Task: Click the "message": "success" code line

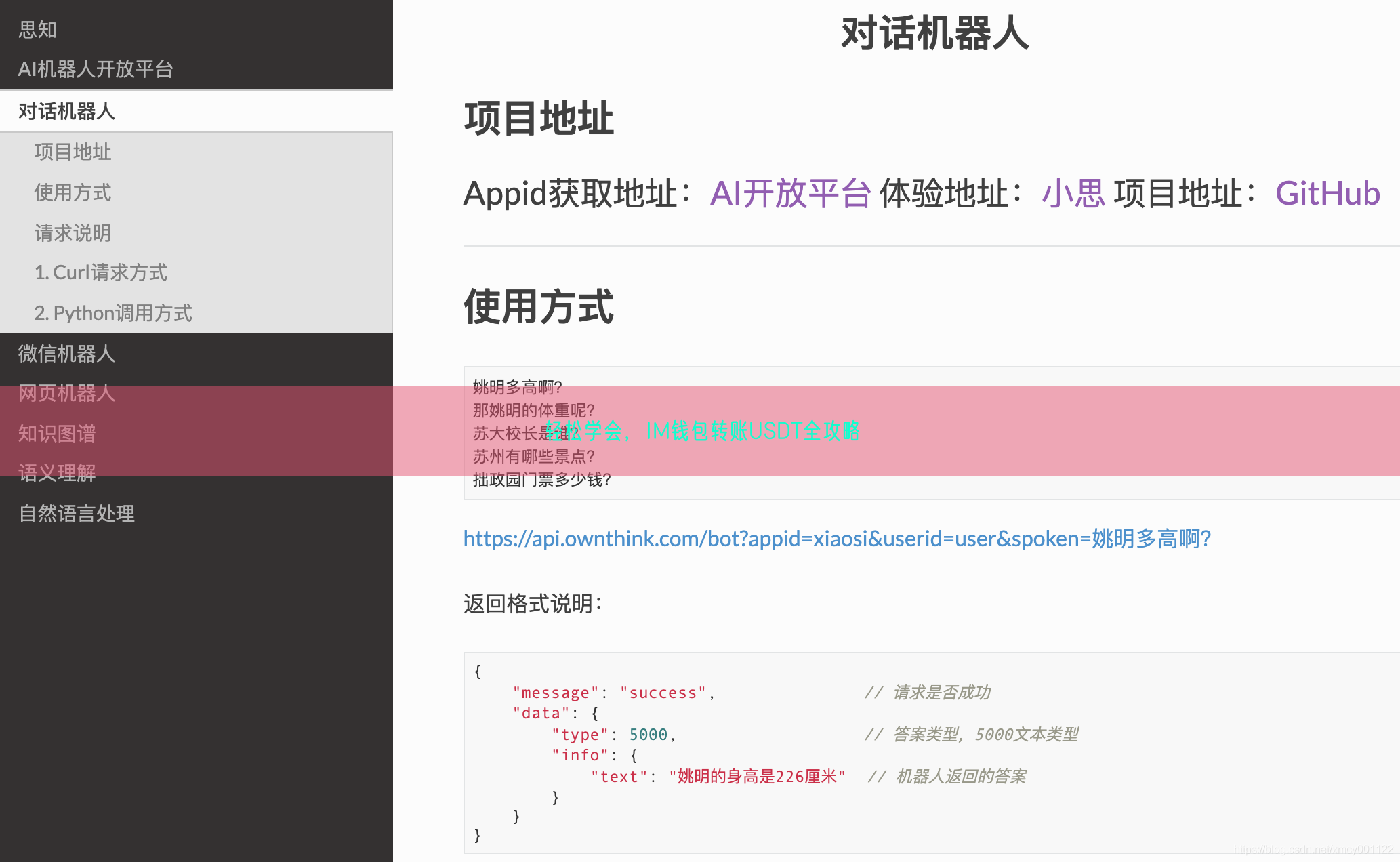Action: tap(613, 693)
